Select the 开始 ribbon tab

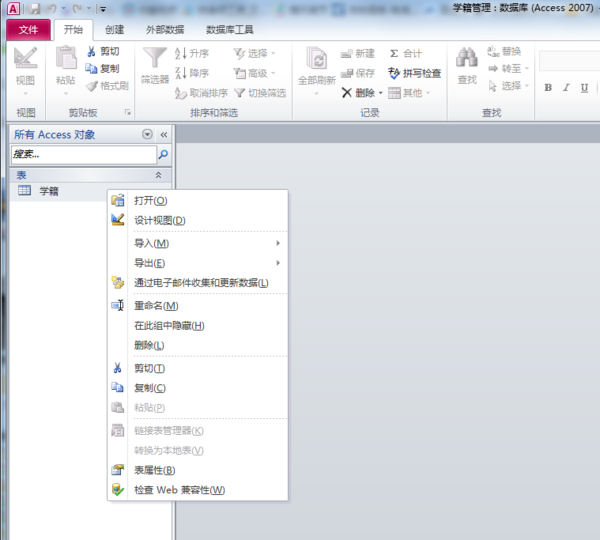[x=73, y=30]
